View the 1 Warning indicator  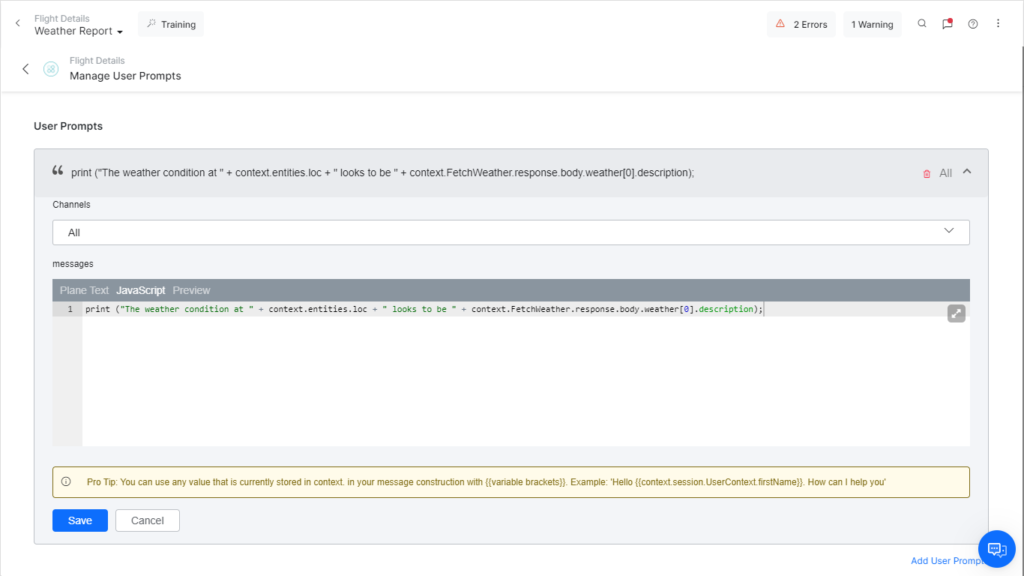pos(871,23)
